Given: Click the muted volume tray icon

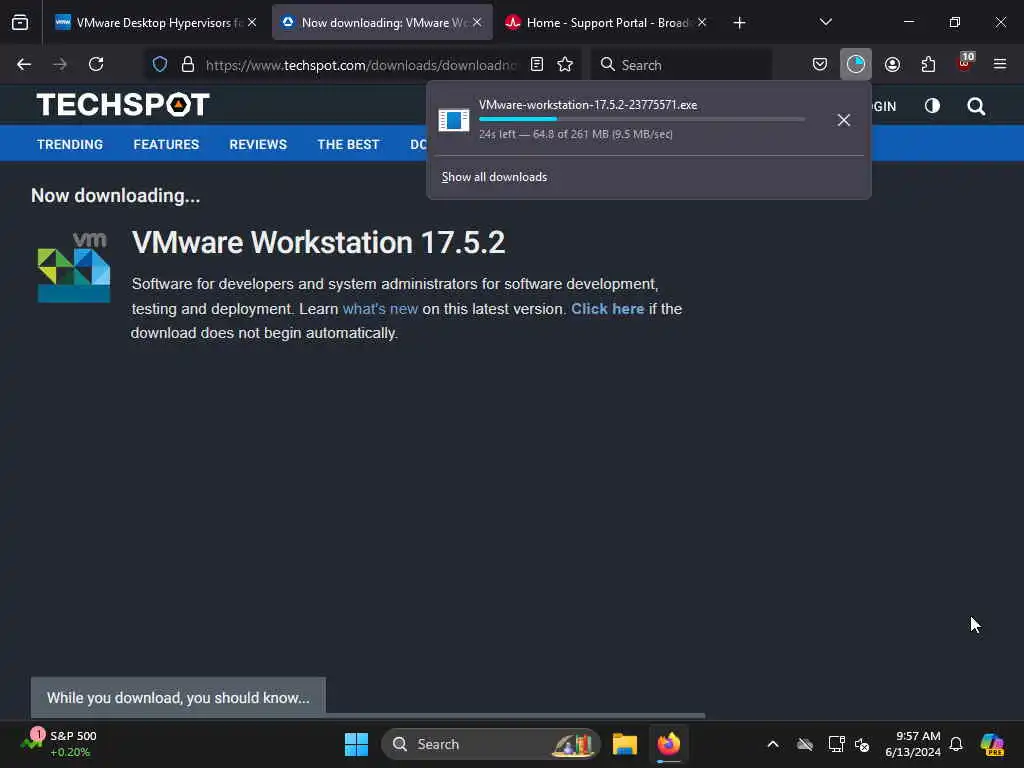Looking at the screenshot, I should (x=863, y=744).
